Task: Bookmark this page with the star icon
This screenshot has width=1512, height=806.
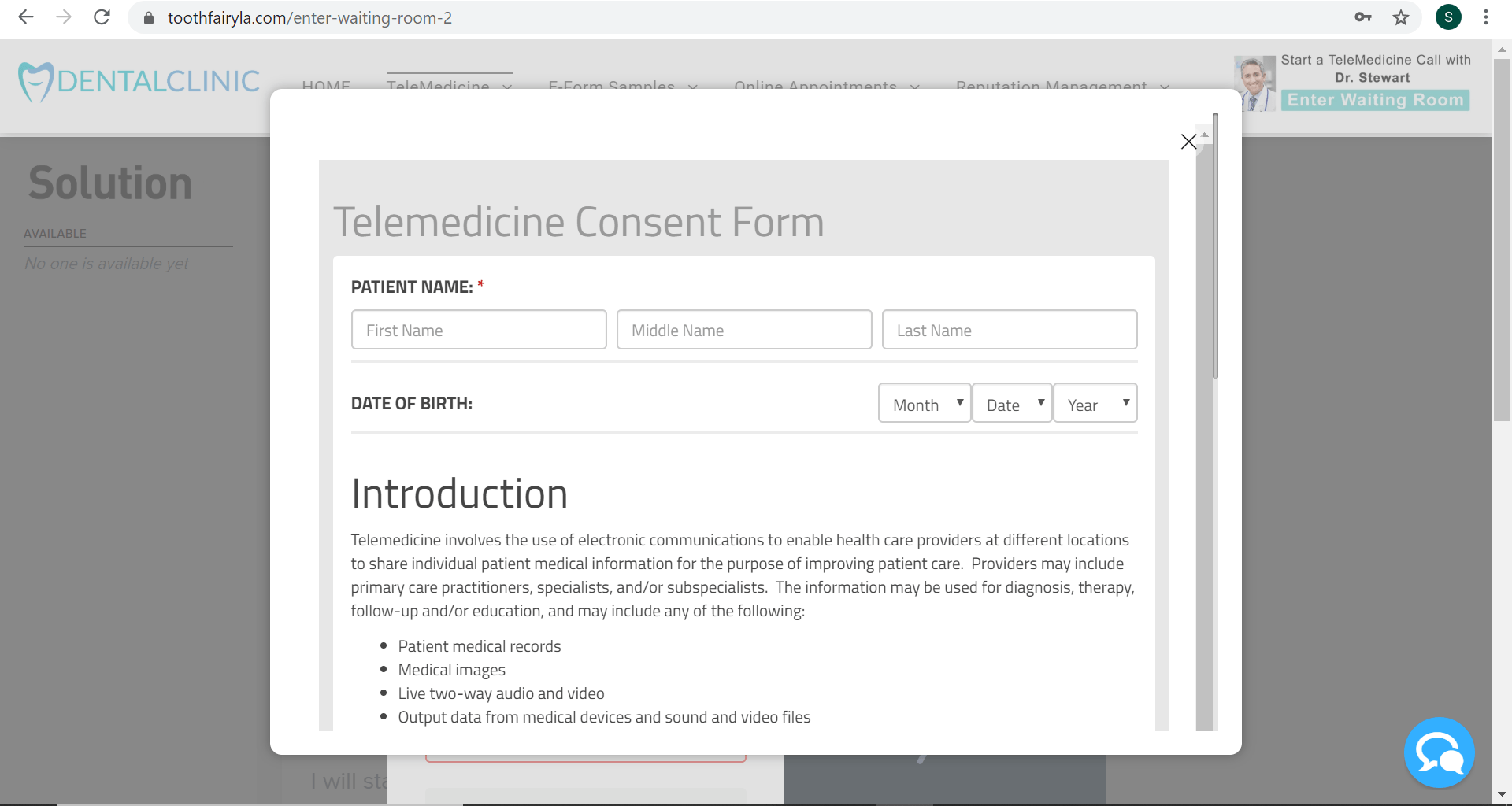Action: tap(1400, 17)
